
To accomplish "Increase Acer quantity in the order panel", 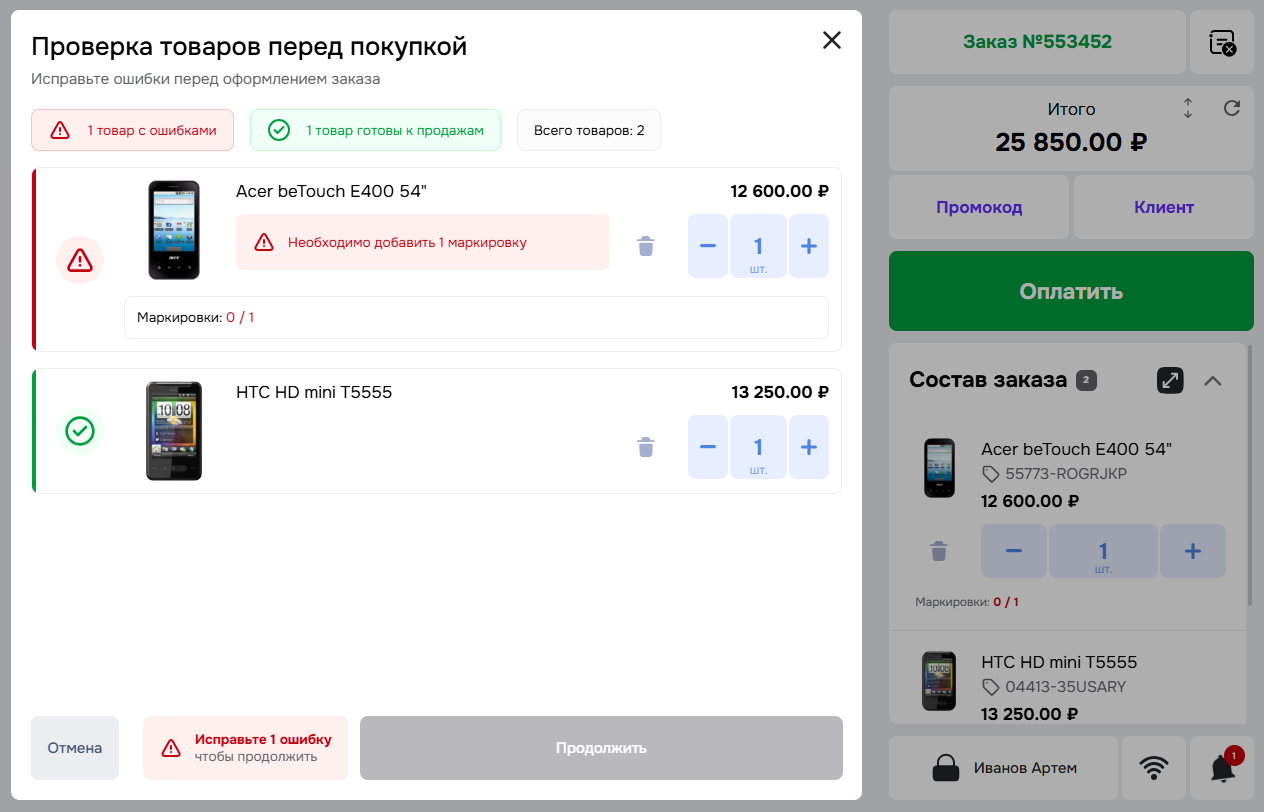I will (x=1193, y=551).
